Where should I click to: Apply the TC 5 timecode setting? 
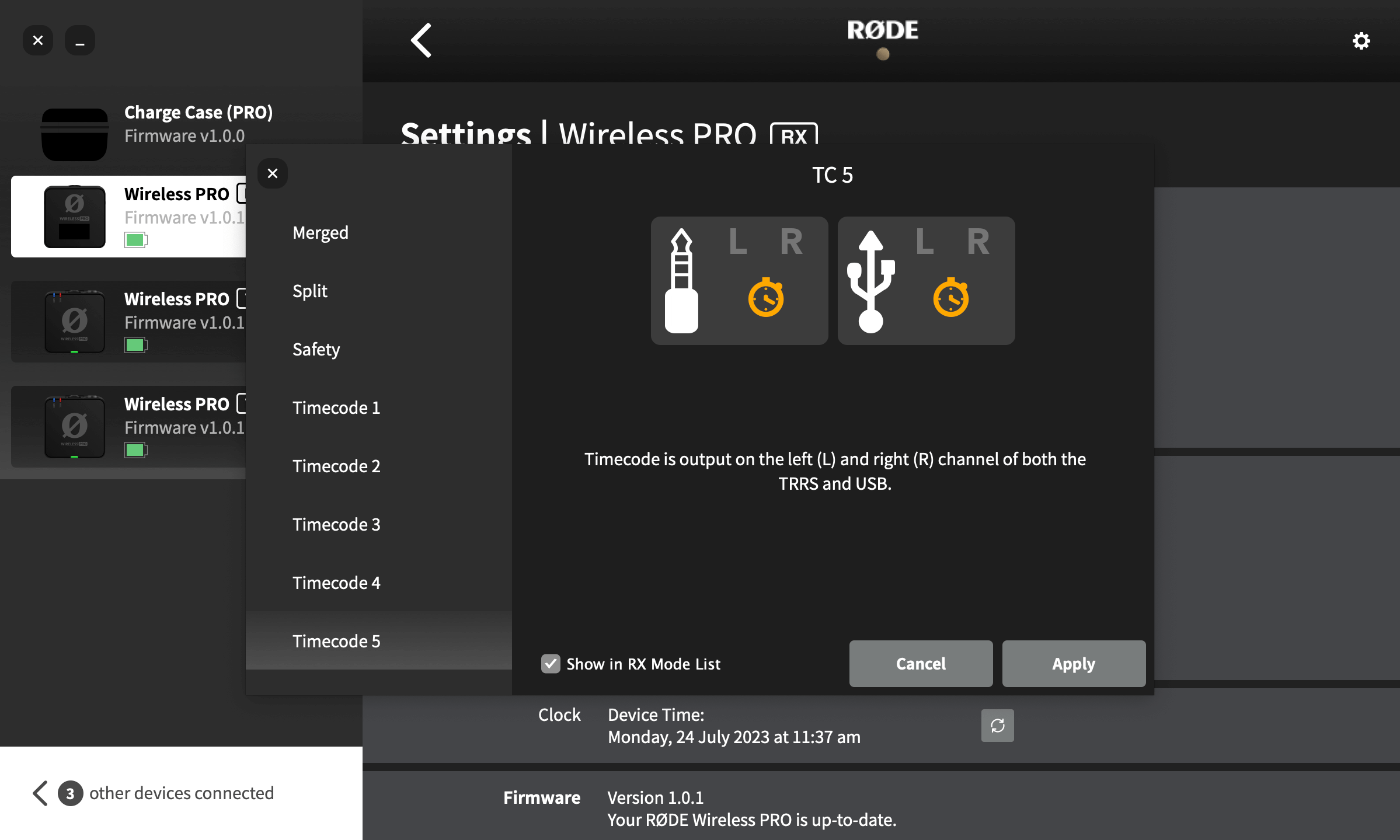(x=1073, y=663)
